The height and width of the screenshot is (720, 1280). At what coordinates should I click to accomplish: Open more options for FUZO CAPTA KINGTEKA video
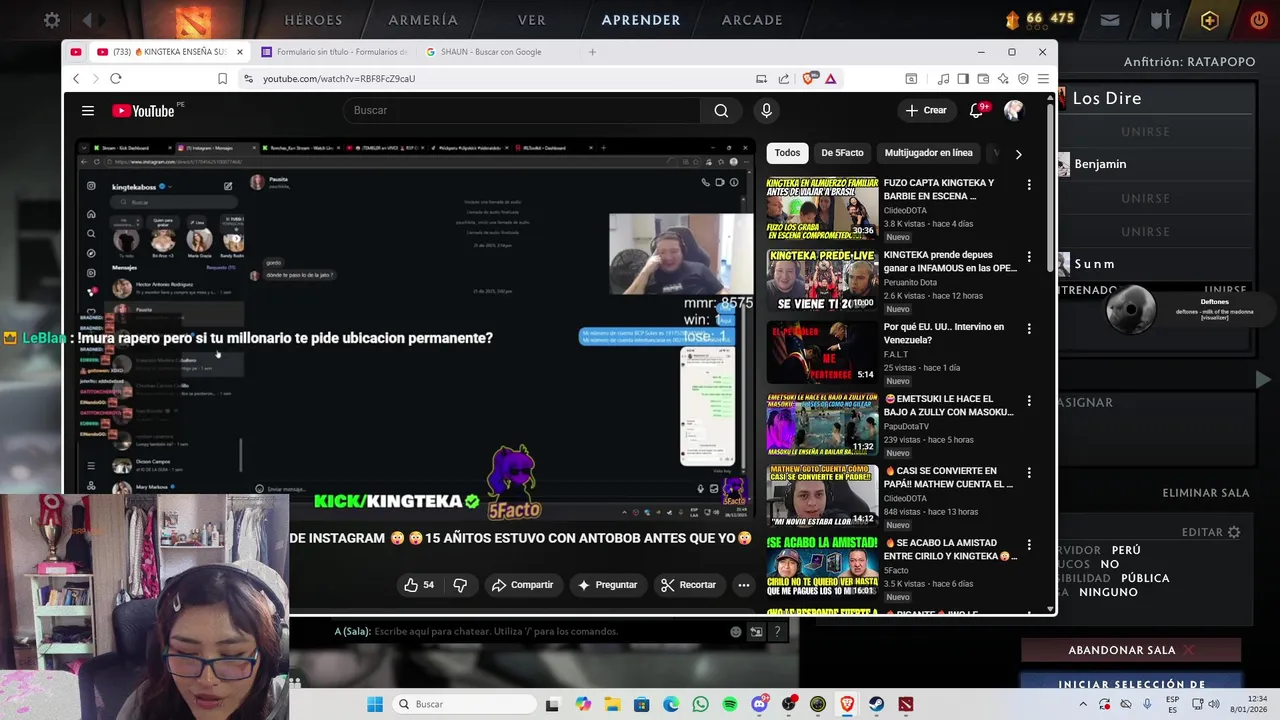pyautogui.click(x=1029, y=185)
